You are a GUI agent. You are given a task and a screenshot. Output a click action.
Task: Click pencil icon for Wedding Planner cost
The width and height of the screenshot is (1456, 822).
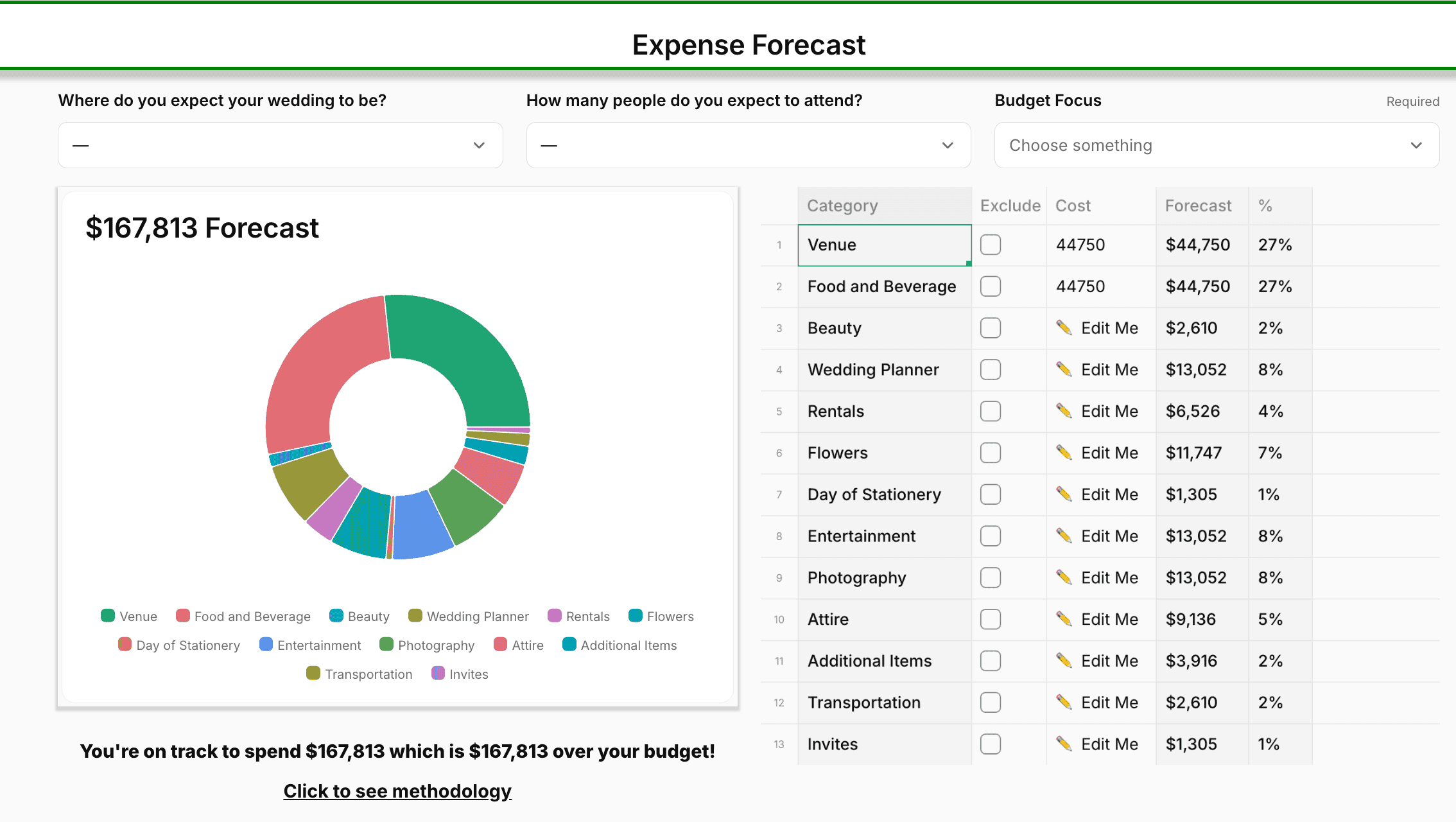1064,370
